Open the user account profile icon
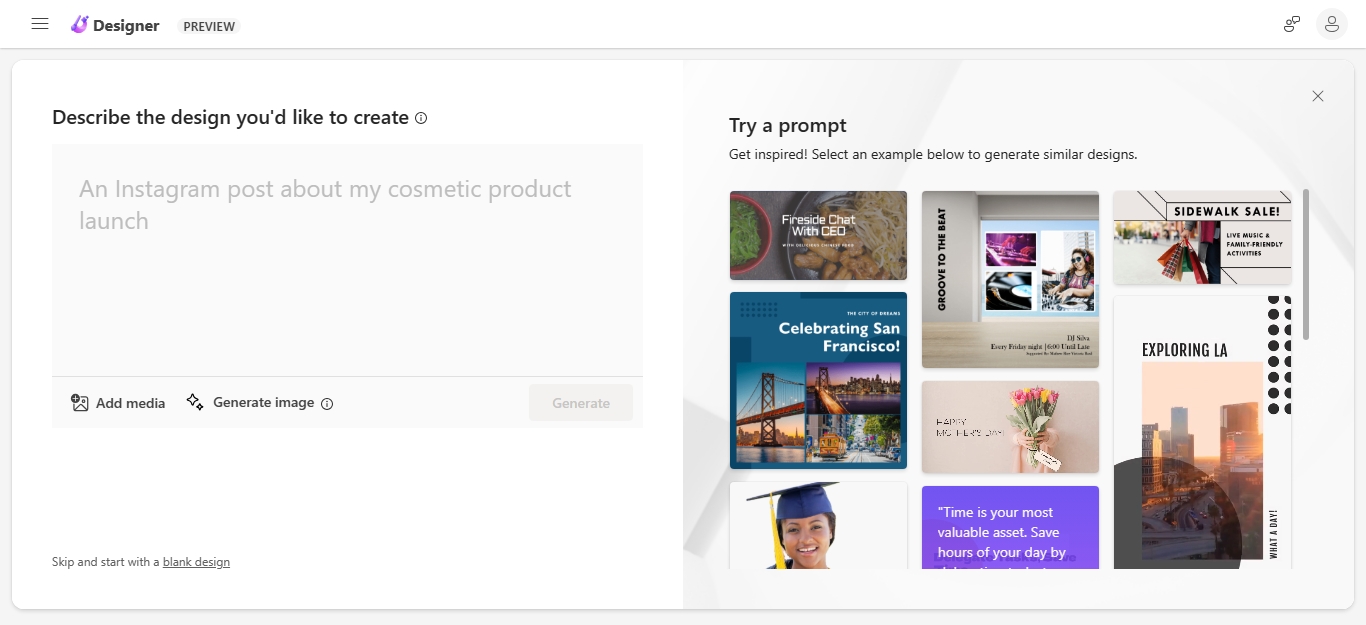Image resolution: width=1366 pixels, height=625 pixels. [x=1332, y=24]
